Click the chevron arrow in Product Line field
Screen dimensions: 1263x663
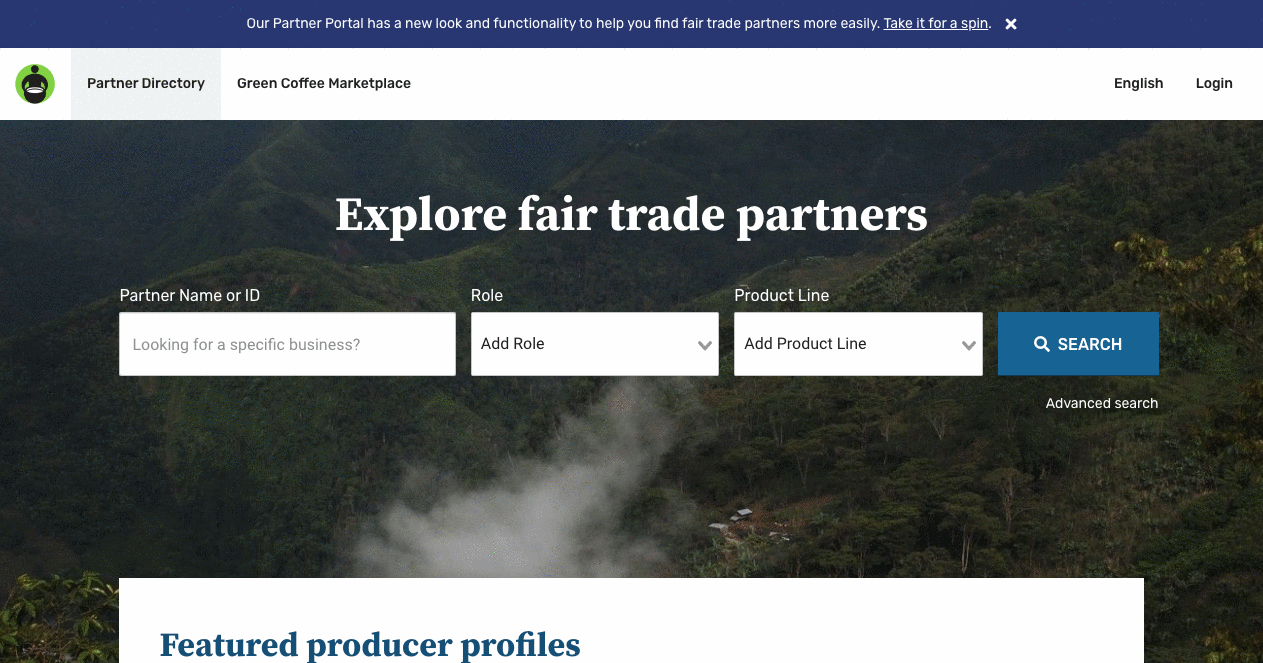coord(969,345)
